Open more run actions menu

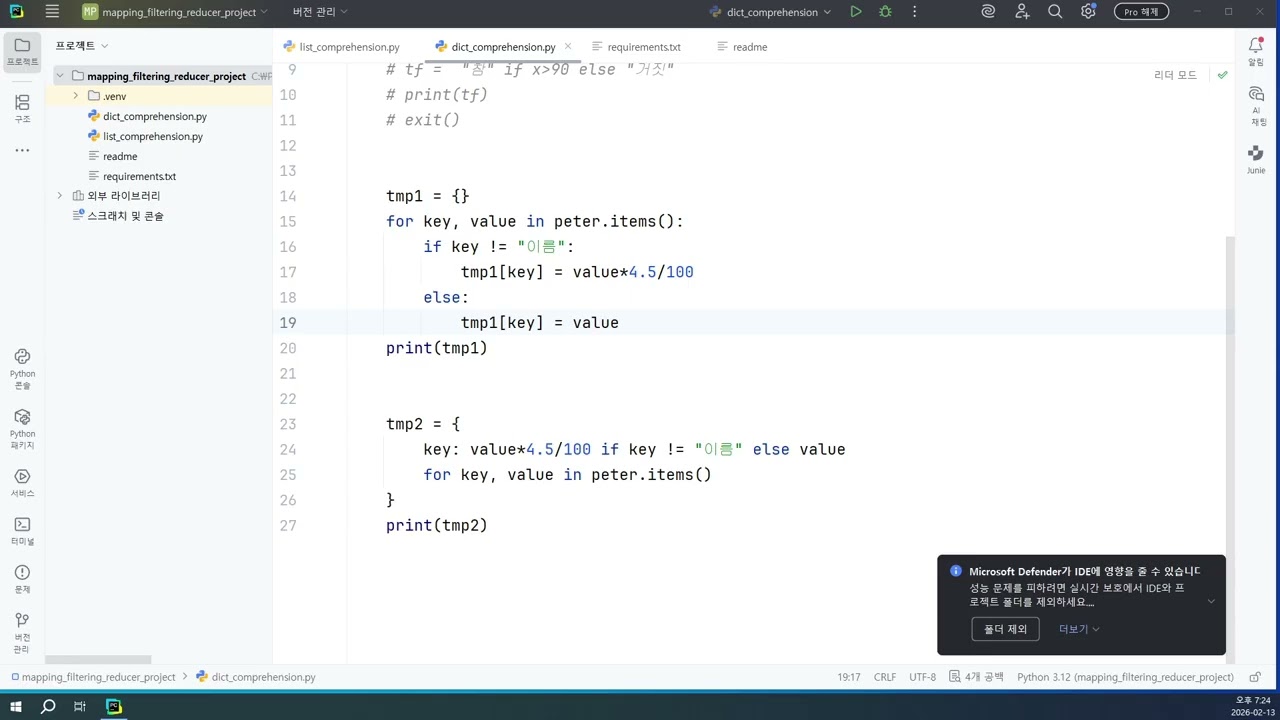click(914, 12)
